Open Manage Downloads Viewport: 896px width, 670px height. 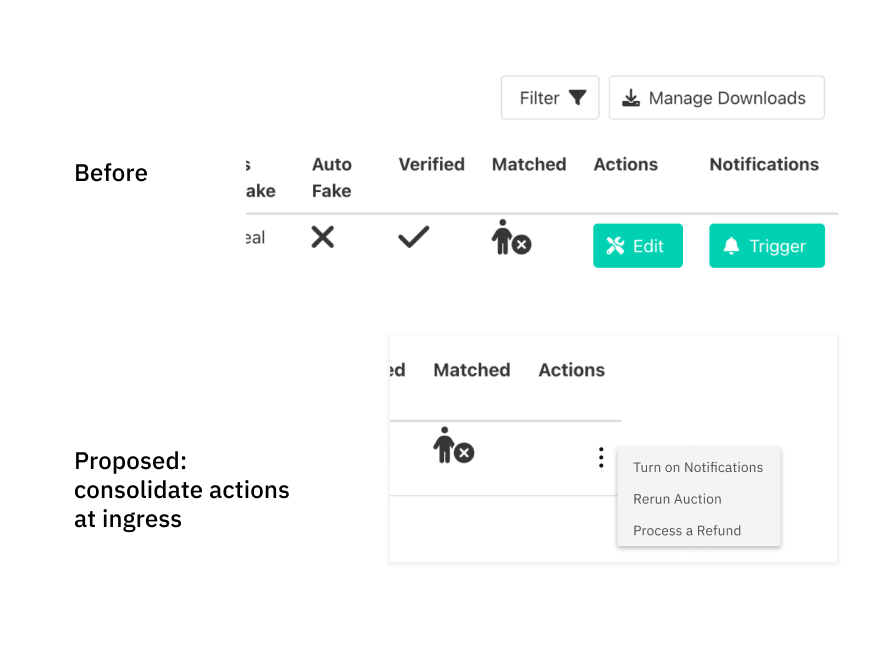coord(716,98)
